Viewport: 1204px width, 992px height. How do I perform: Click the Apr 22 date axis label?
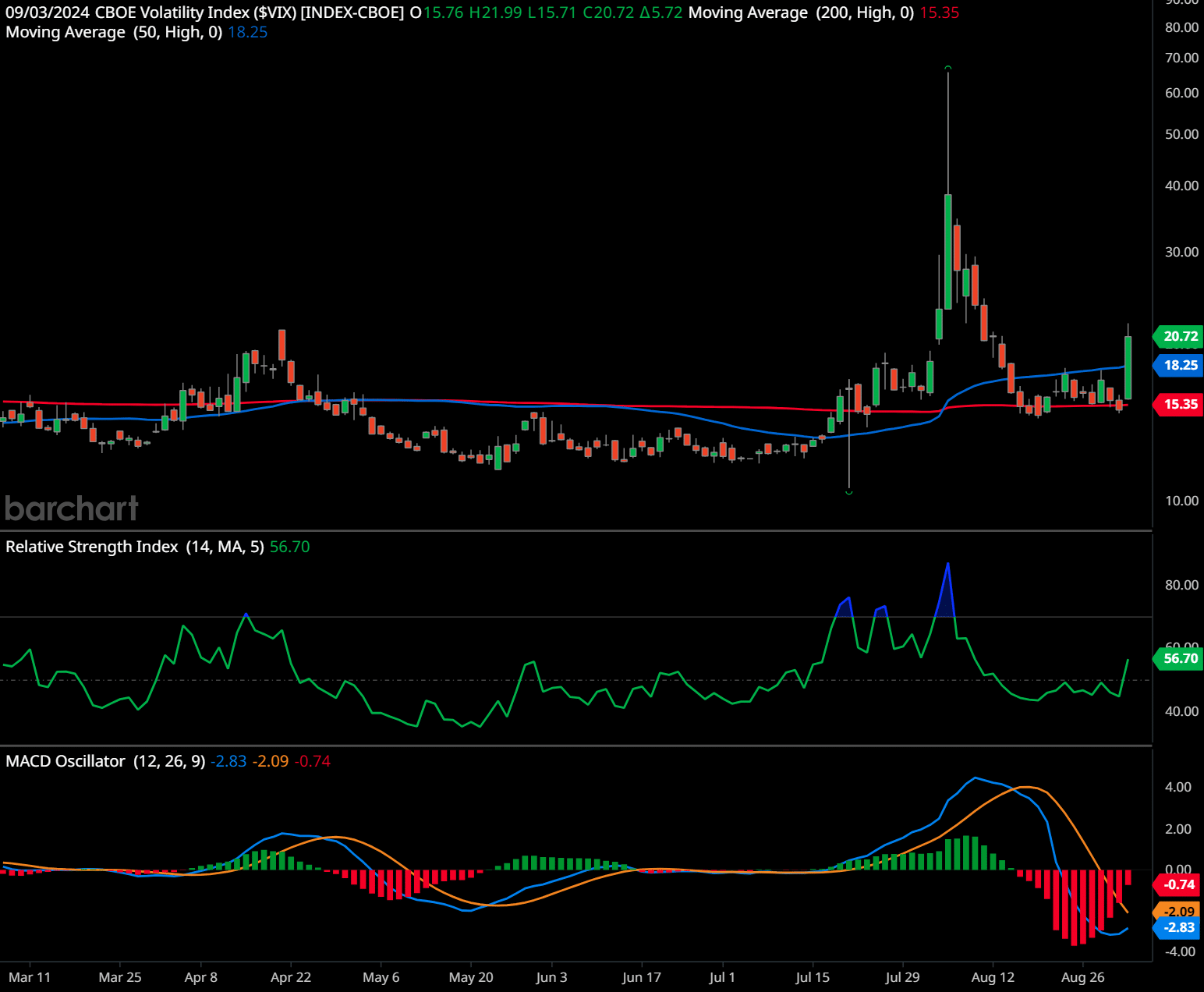(x=291, y=977)
